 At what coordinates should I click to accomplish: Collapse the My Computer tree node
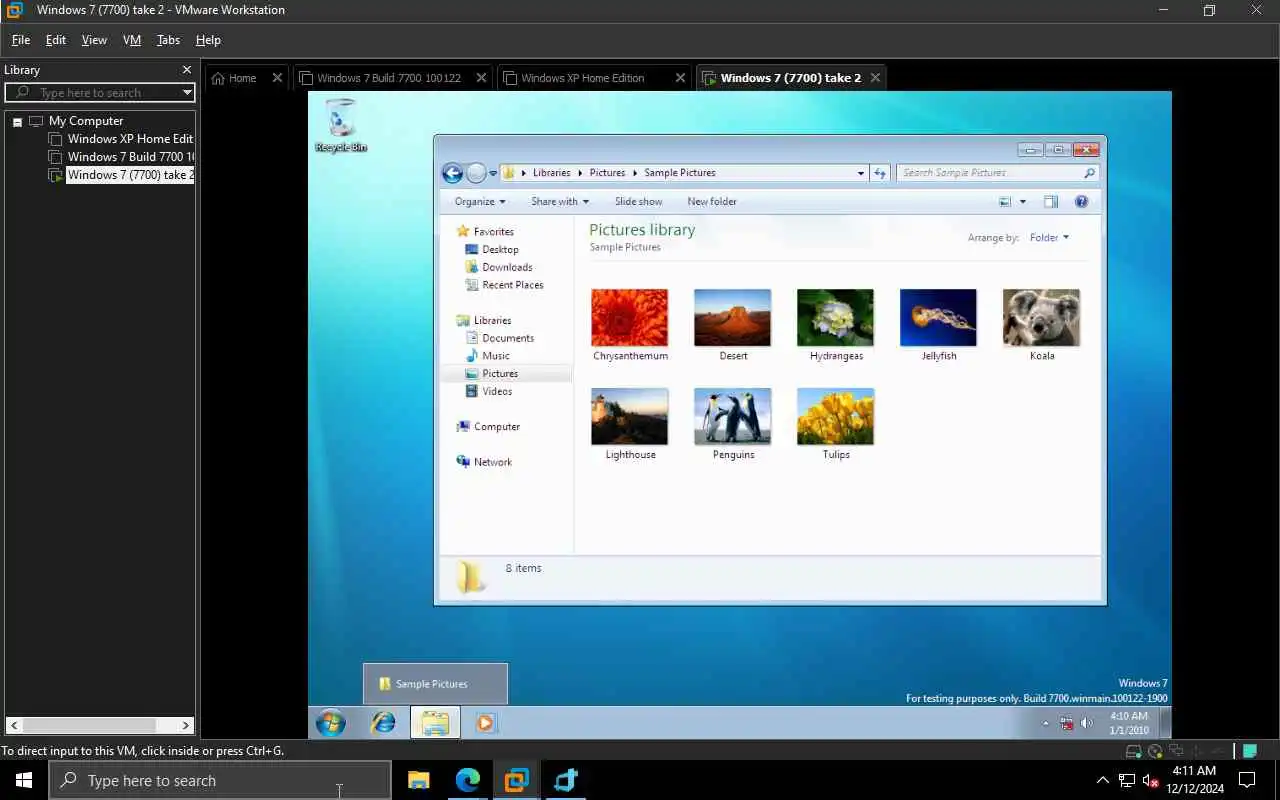pyautogui.click(x=17, y=122)
